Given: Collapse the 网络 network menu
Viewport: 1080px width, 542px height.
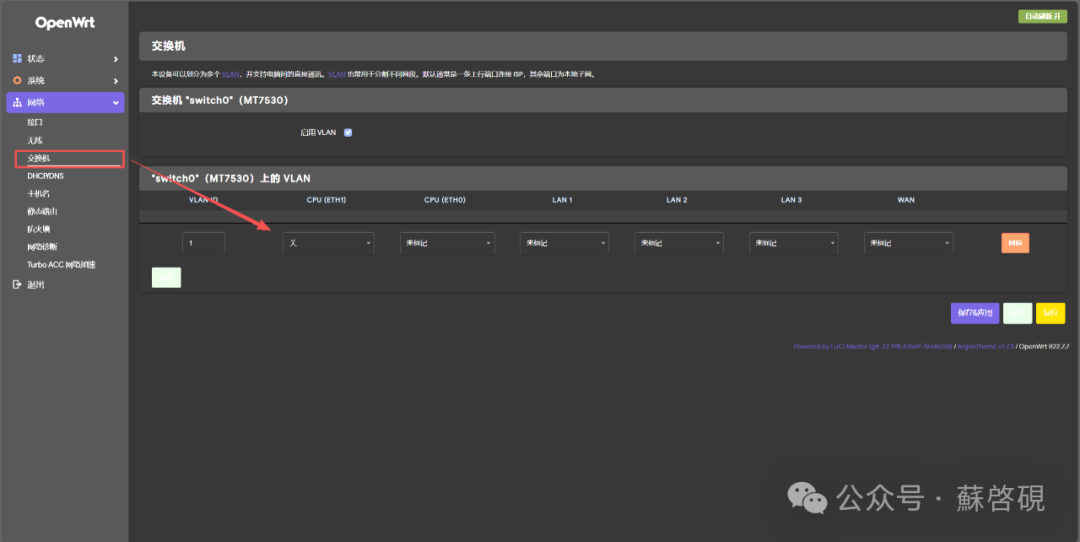Looking at the screenshot, I should [x=65, y=103].
